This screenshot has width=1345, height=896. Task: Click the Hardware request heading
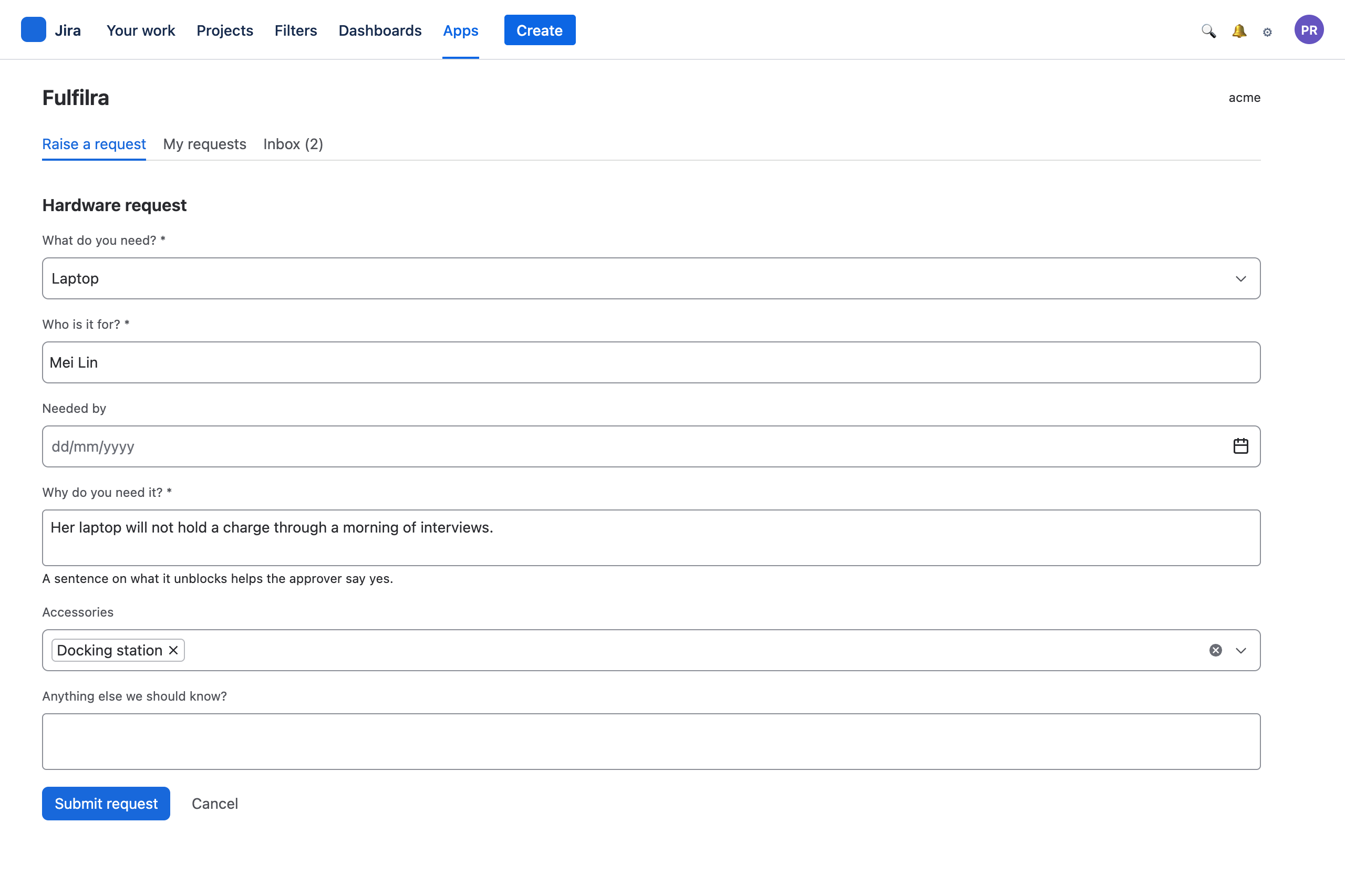pyautogui.click(x=115, y=205)
